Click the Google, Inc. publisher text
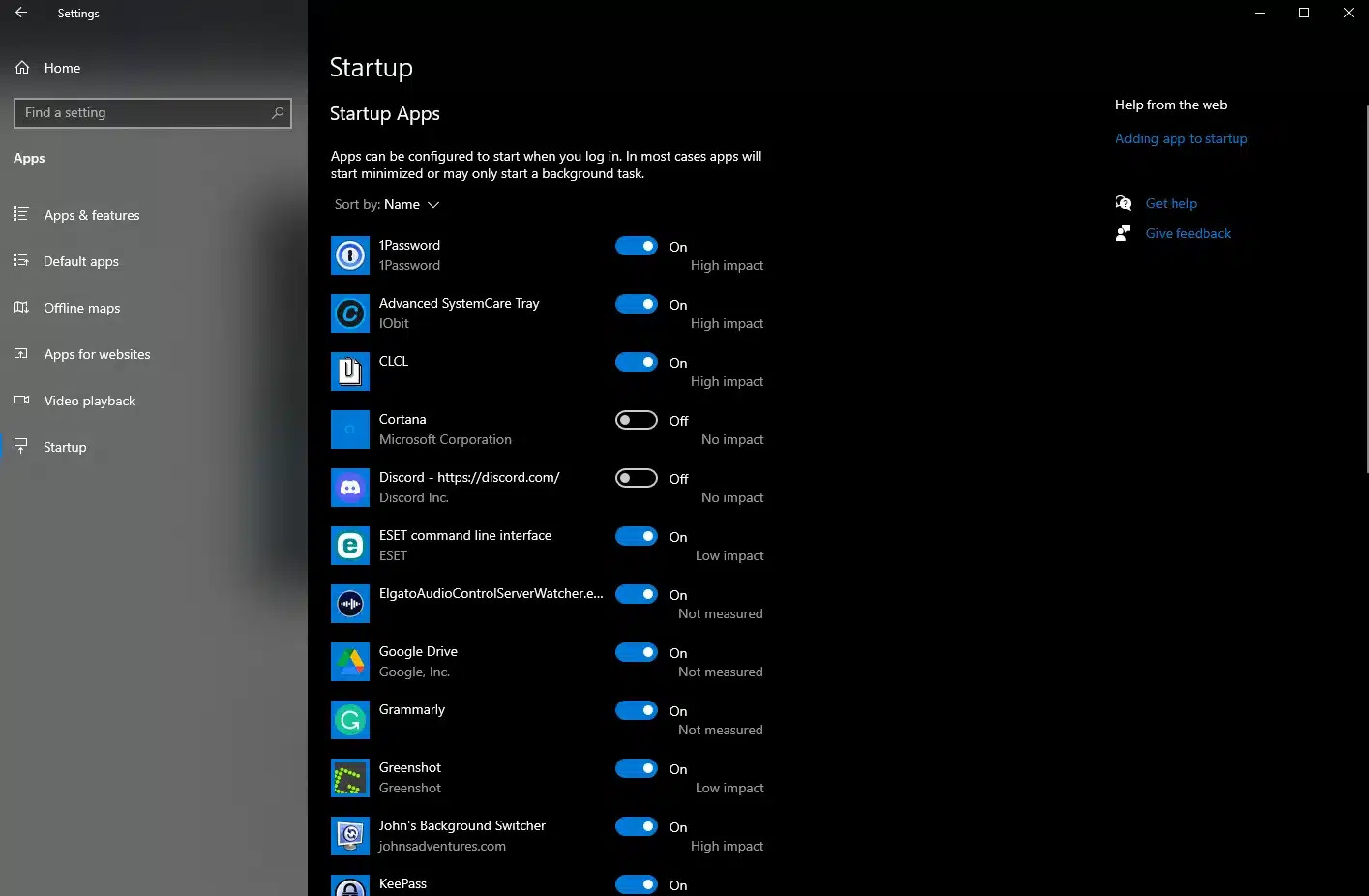The width and height of the screenshot is (1369, 896). click(414, 672)
